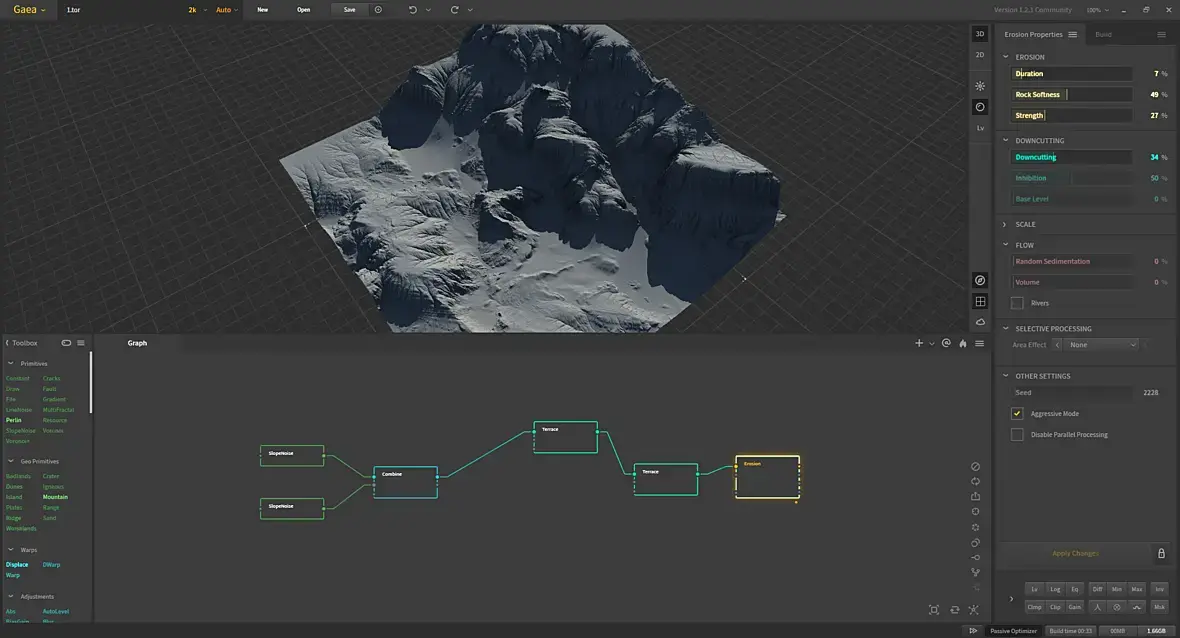The image size is (1180, 638).
Task: Click the lock icon beside Apply Changes
Action: click(x=1160, y=553)
